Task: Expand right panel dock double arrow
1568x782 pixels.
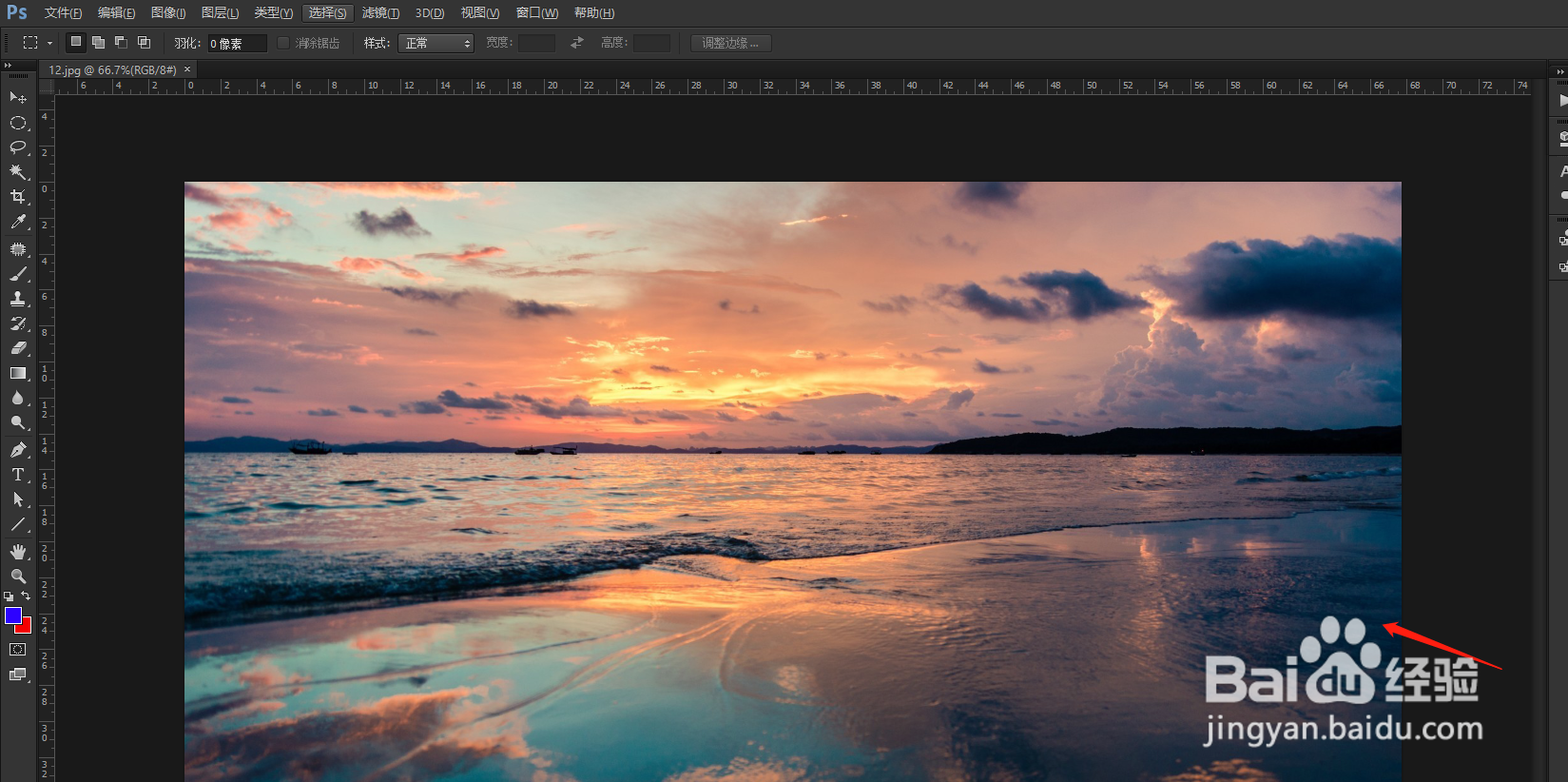Action: point(1560,71)
